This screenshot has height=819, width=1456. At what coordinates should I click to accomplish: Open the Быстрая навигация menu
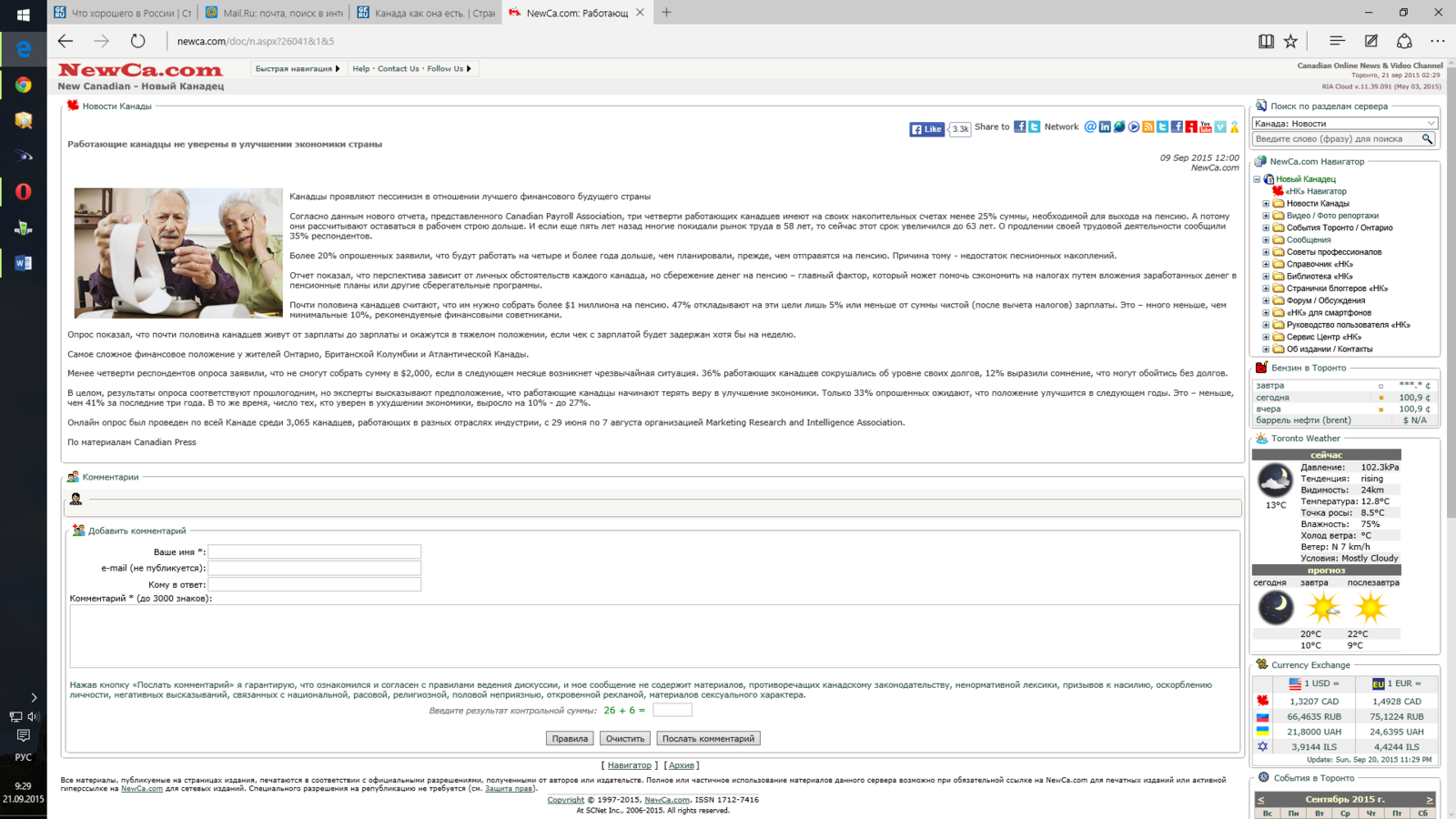(x=297, y=69)
